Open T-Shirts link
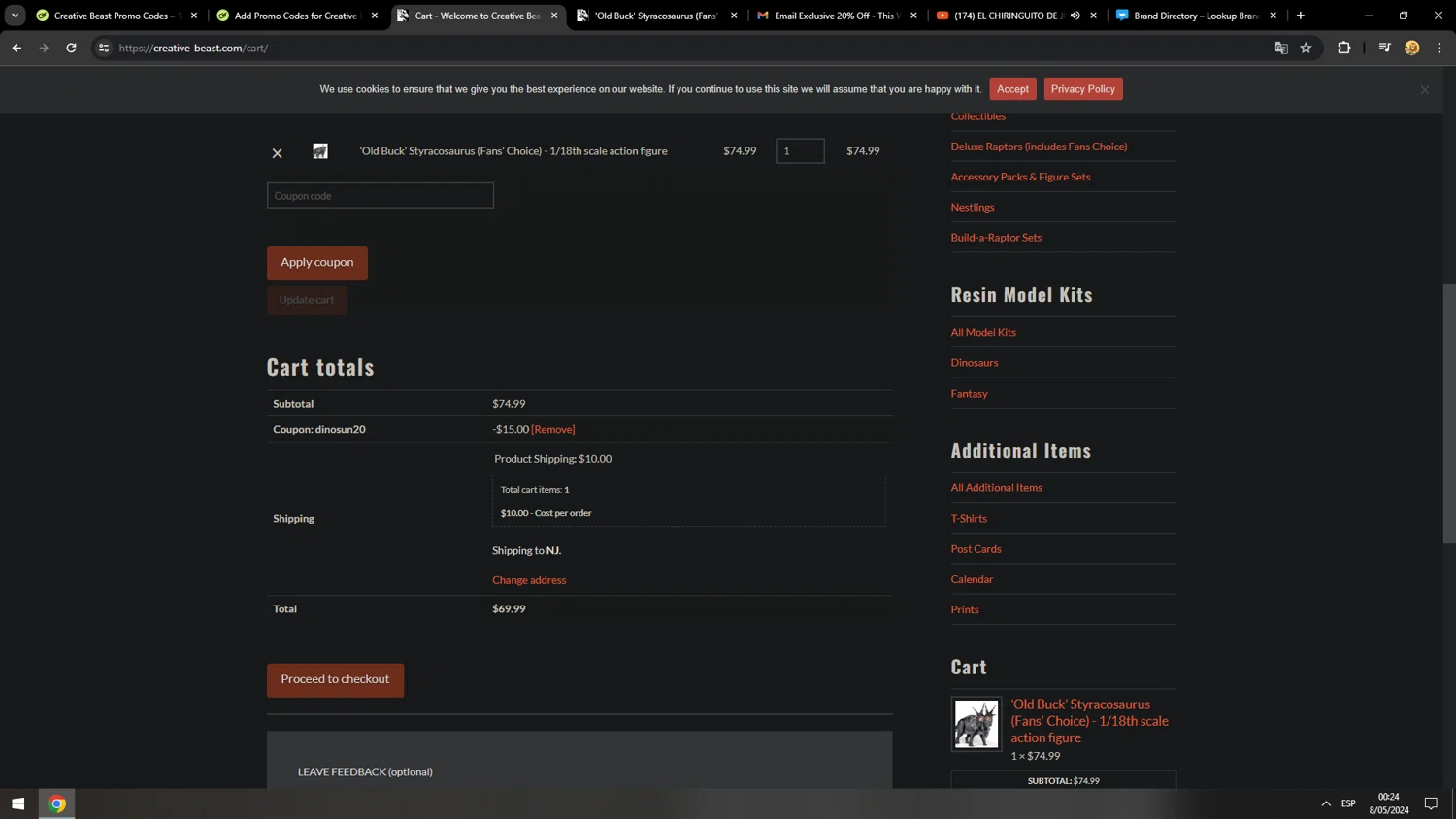 pyautogui.click(x=969, y=518)
